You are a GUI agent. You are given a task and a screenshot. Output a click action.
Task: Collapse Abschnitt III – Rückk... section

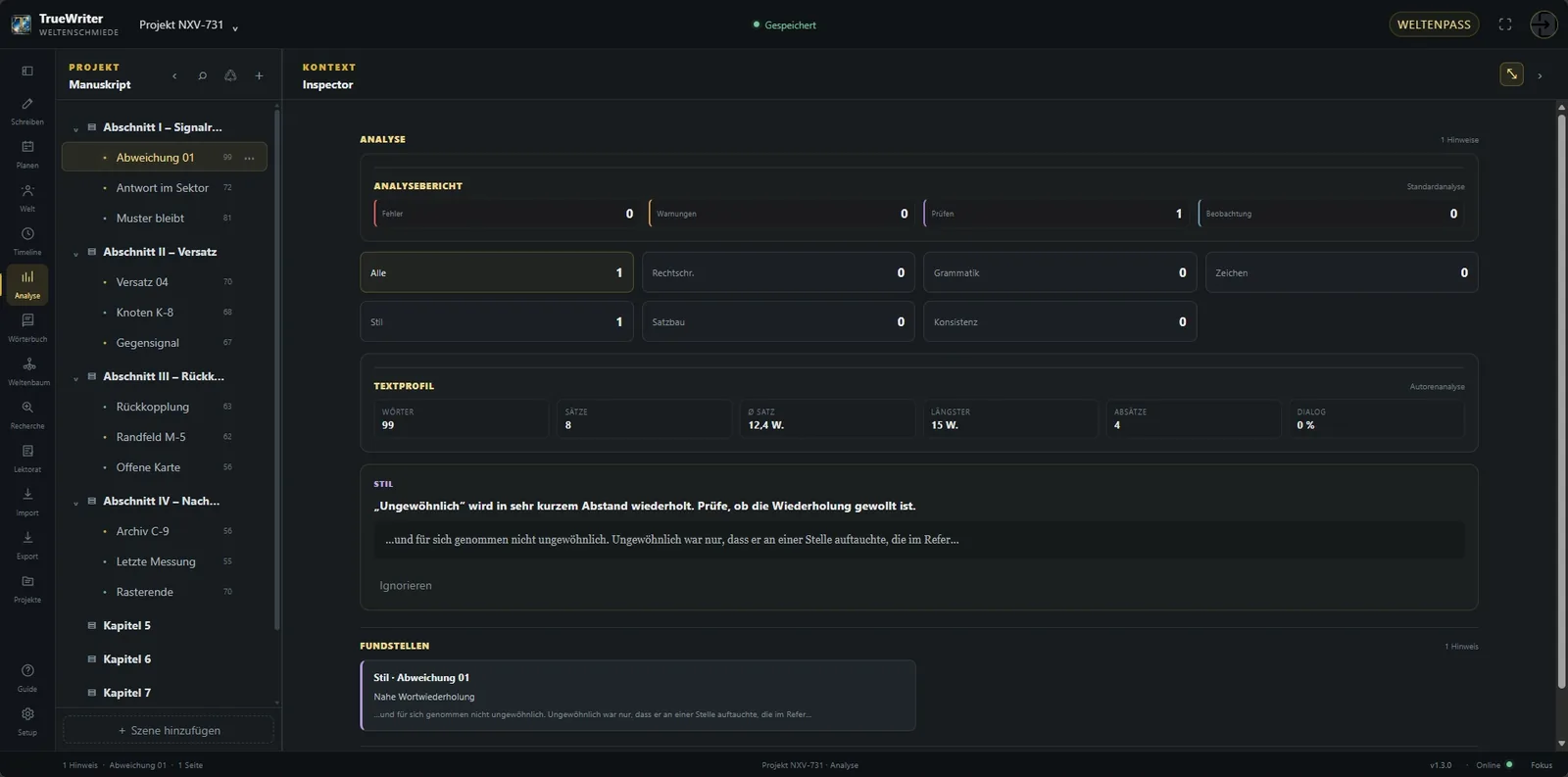[x=75, y=377]
